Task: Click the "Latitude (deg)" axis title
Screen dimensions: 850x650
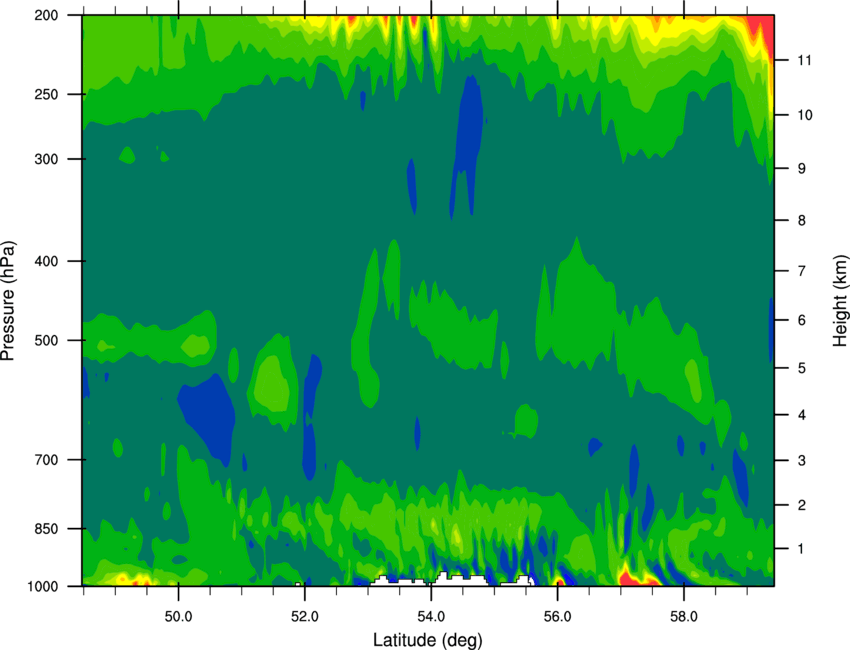Action: [x=427, y=640]
